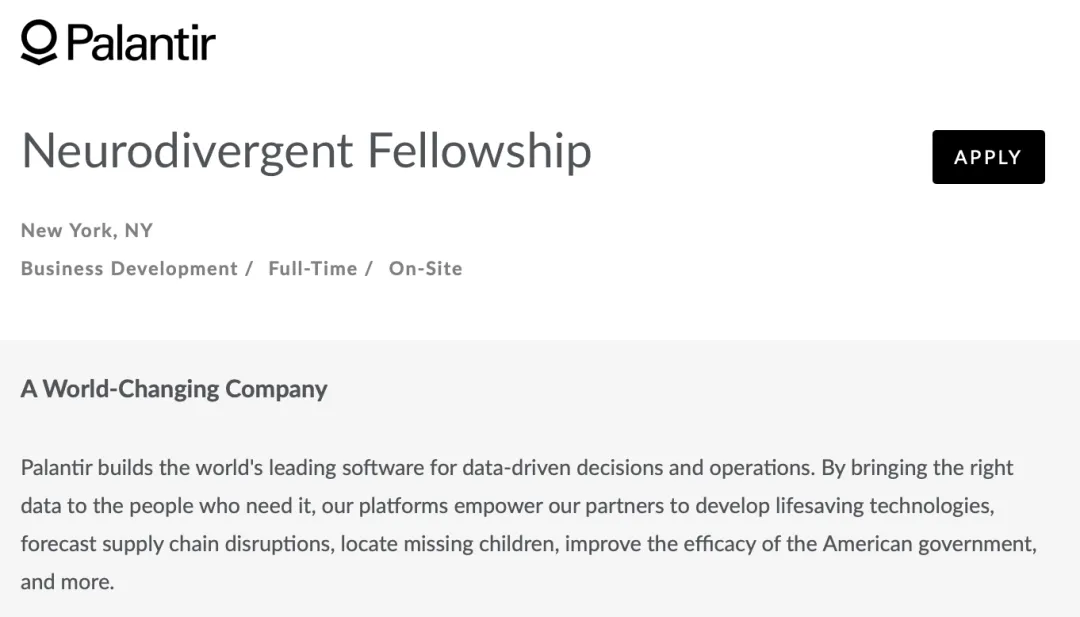Click the word Neurodivergent in the title
This screenshot has height=617, width=1080.
[x=188, y=152]
